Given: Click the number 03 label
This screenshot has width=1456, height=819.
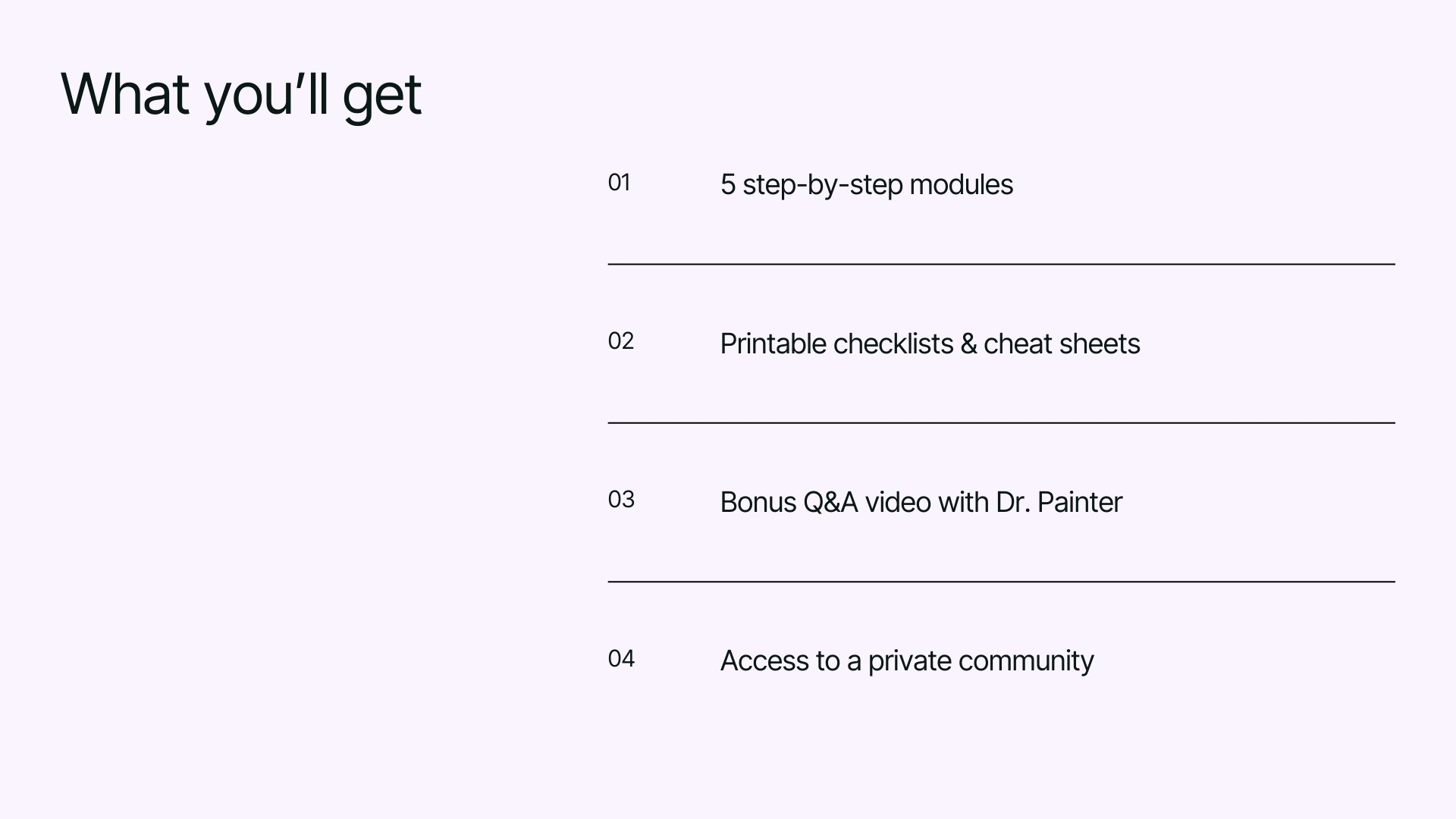Looking at the screenshot, I should (621, 500).
